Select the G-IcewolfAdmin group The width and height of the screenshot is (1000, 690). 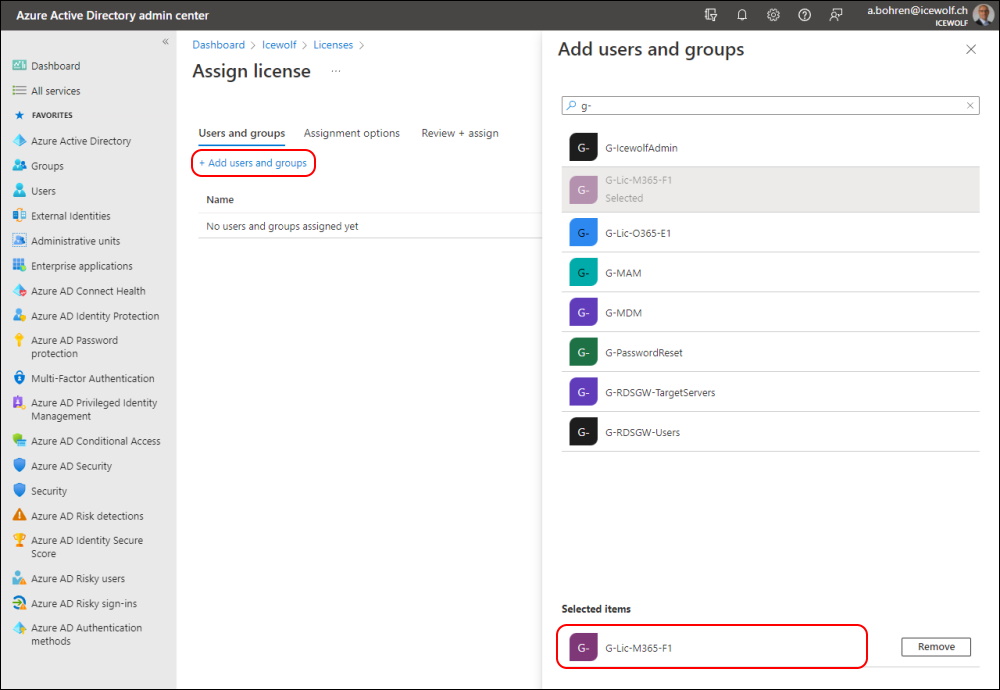click(x=770, y=147)
